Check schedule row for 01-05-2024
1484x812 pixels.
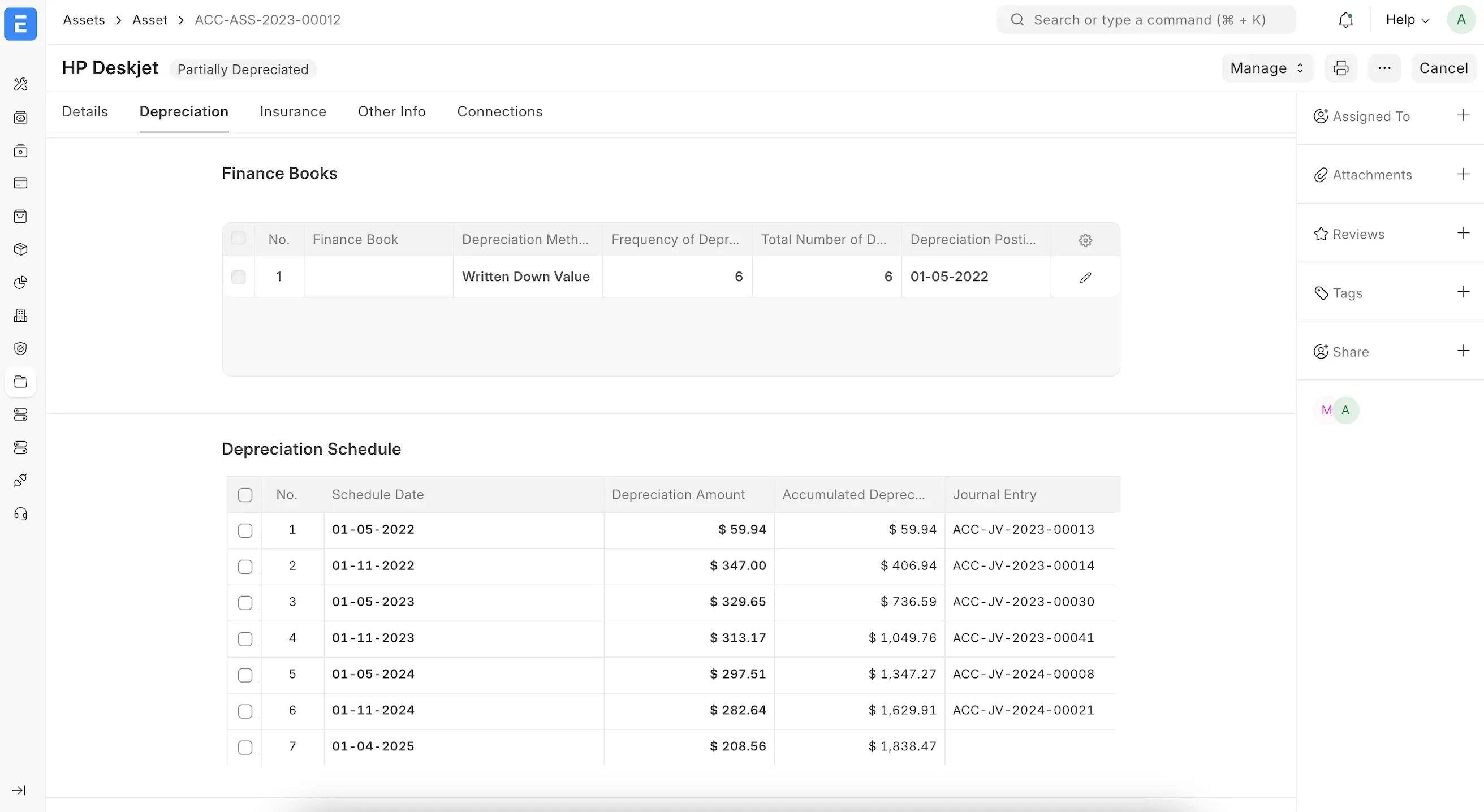(x=245, y=675)
